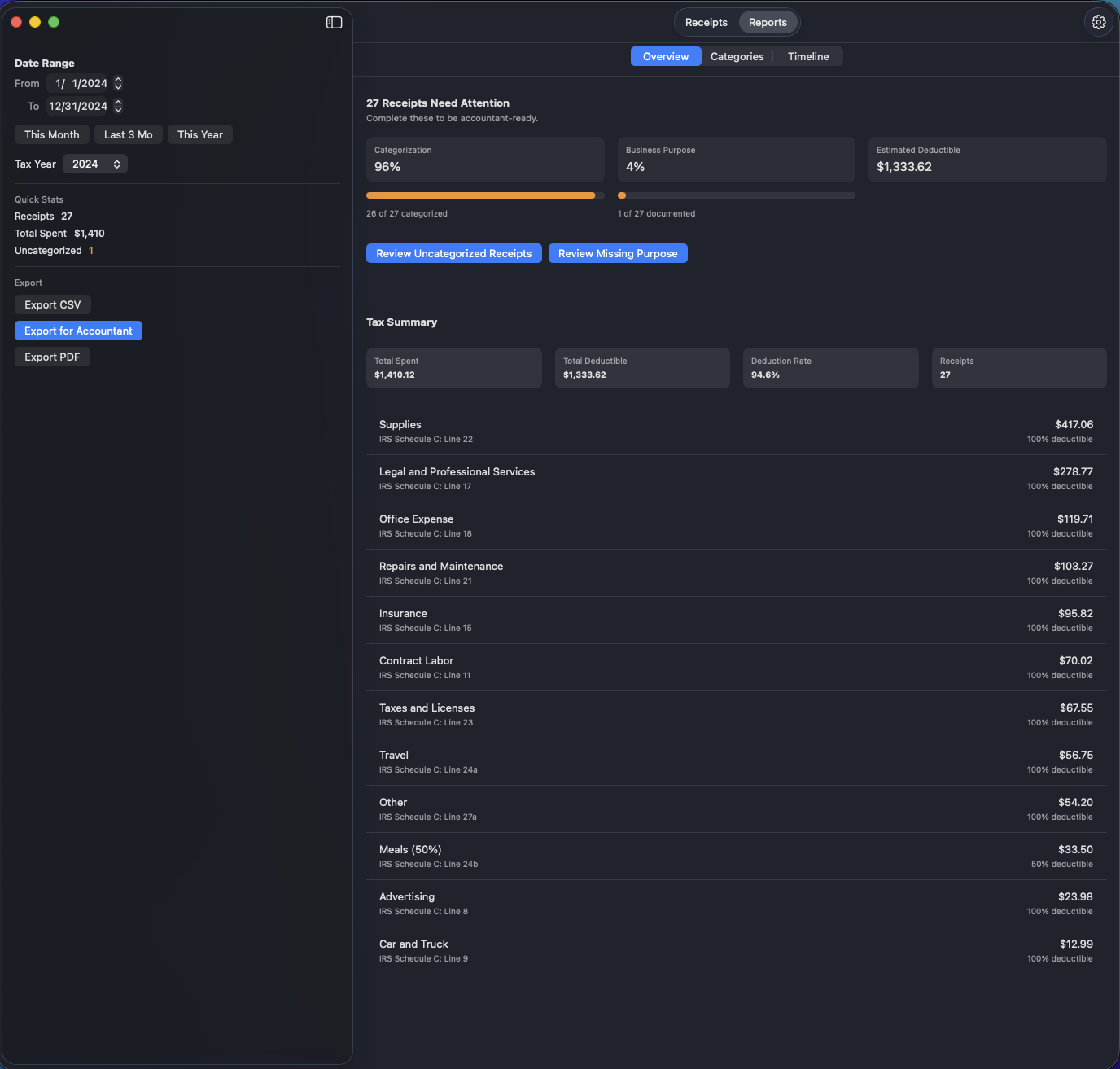Click the To date stepper arrows
This screenshot has width=1120, height=1069.
coord(118,106)
